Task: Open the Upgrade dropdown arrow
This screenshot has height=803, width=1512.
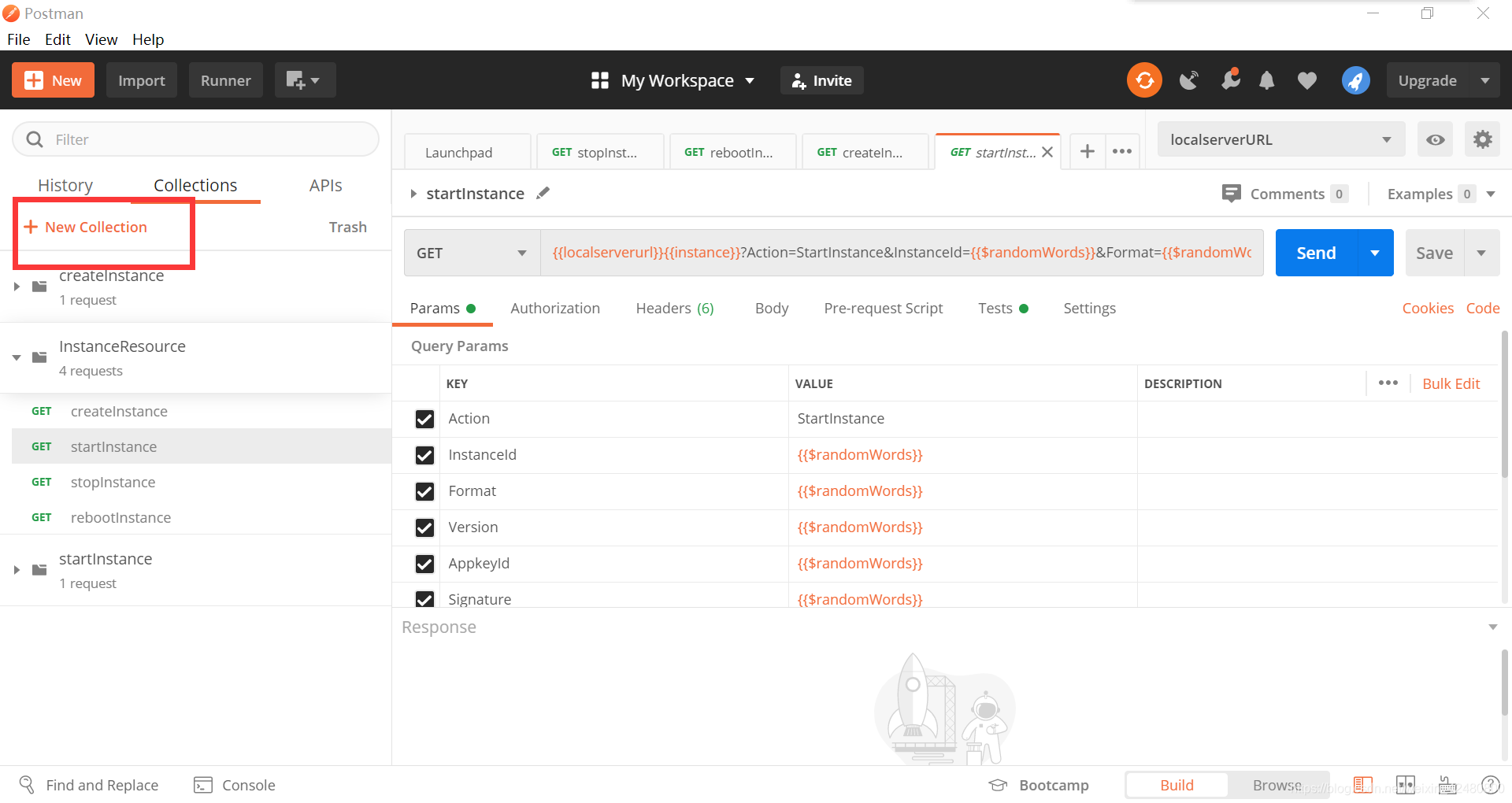Action: [1485, 80]
